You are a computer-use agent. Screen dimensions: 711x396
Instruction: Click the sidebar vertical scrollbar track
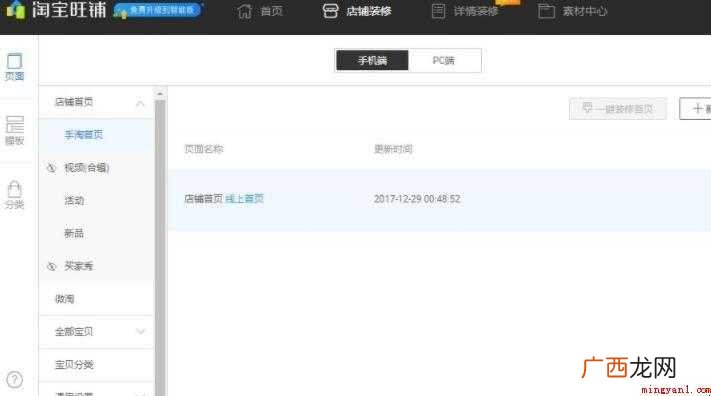pyautogui.click(x=160, y=247)
